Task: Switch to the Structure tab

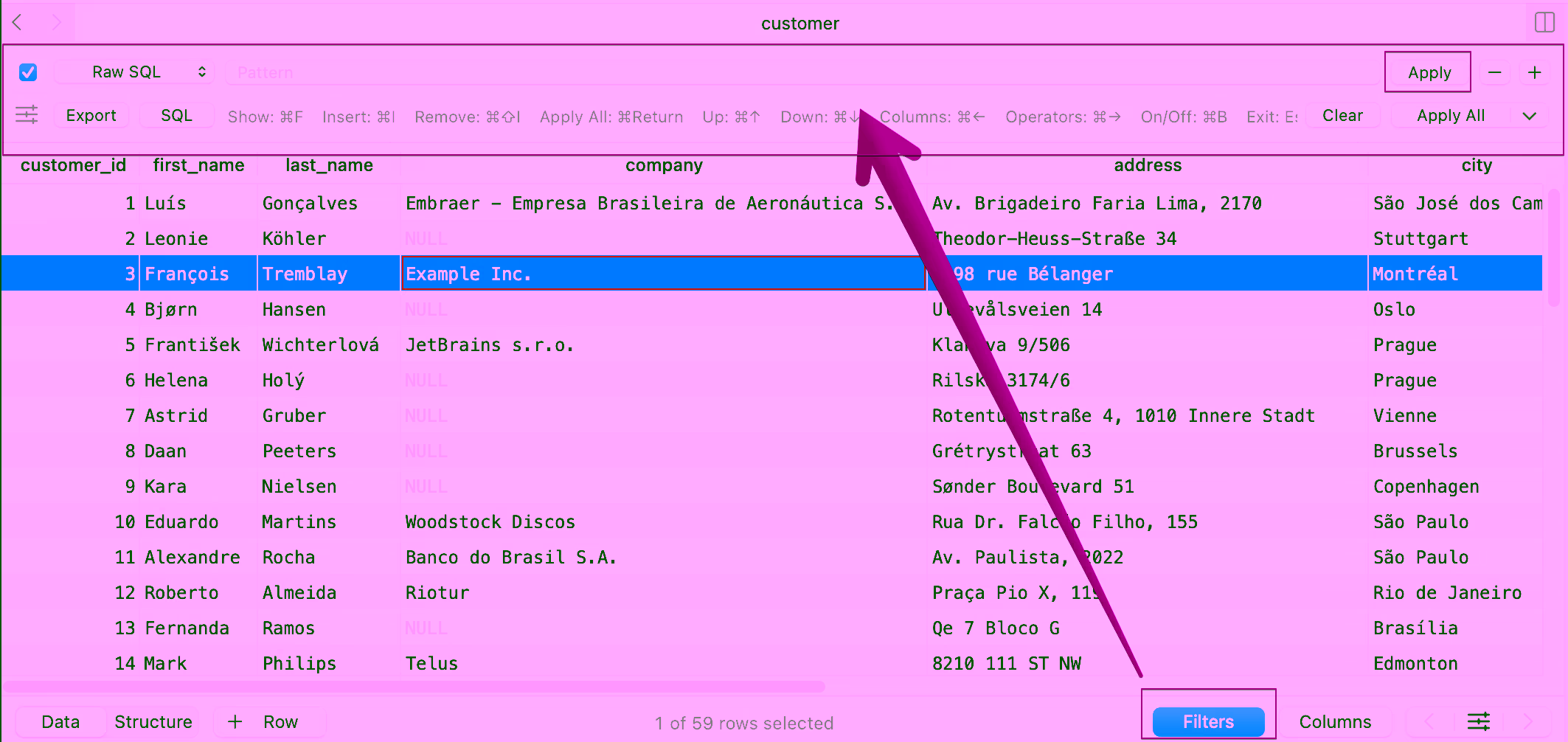Action: point(153,721)
